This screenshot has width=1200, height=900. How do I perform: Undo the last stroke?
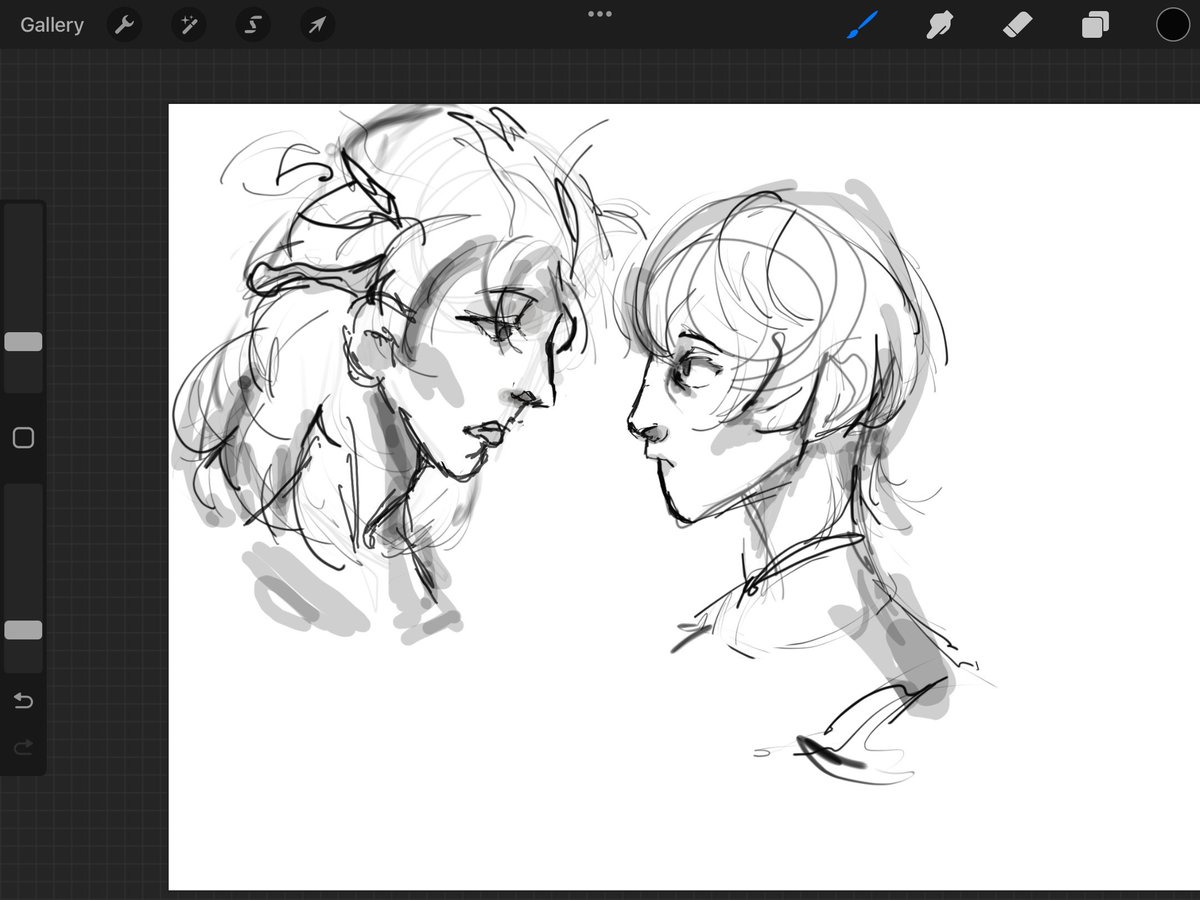(23, 701)
